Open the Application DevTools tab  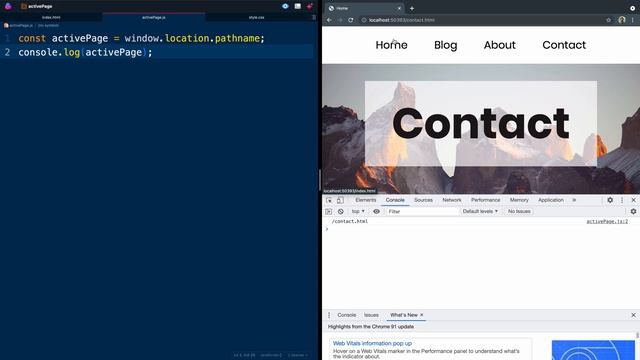click(551, 200)
